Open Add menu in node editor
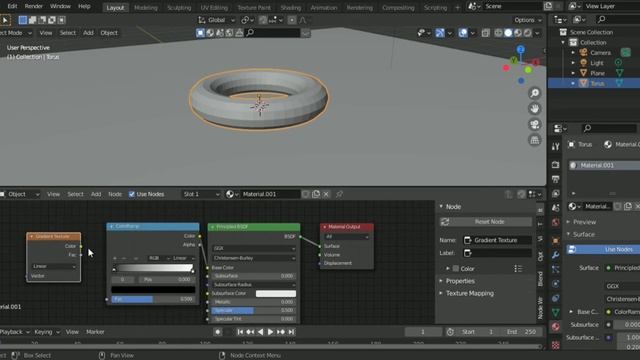The image size is (640, 360). (x=96, y=194)
